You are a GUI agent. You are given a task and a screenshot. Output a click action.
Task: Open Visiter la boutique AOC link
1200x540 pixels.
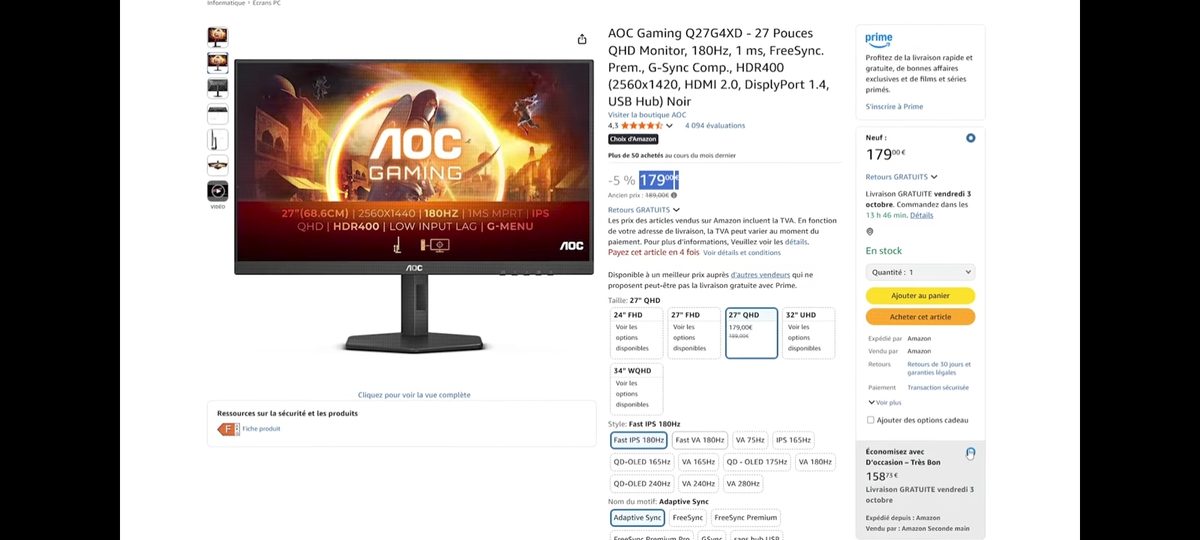coord(647,115)
